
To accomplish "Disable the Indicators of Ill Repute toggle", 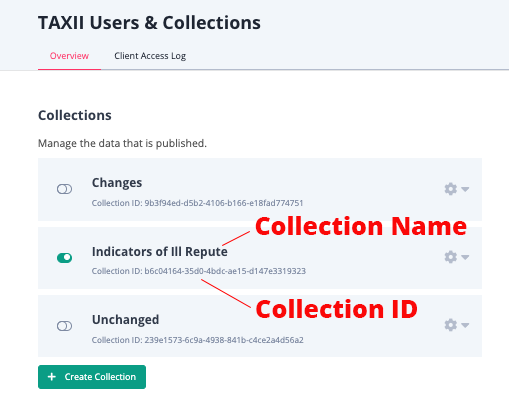I will [x=64, y=258].
